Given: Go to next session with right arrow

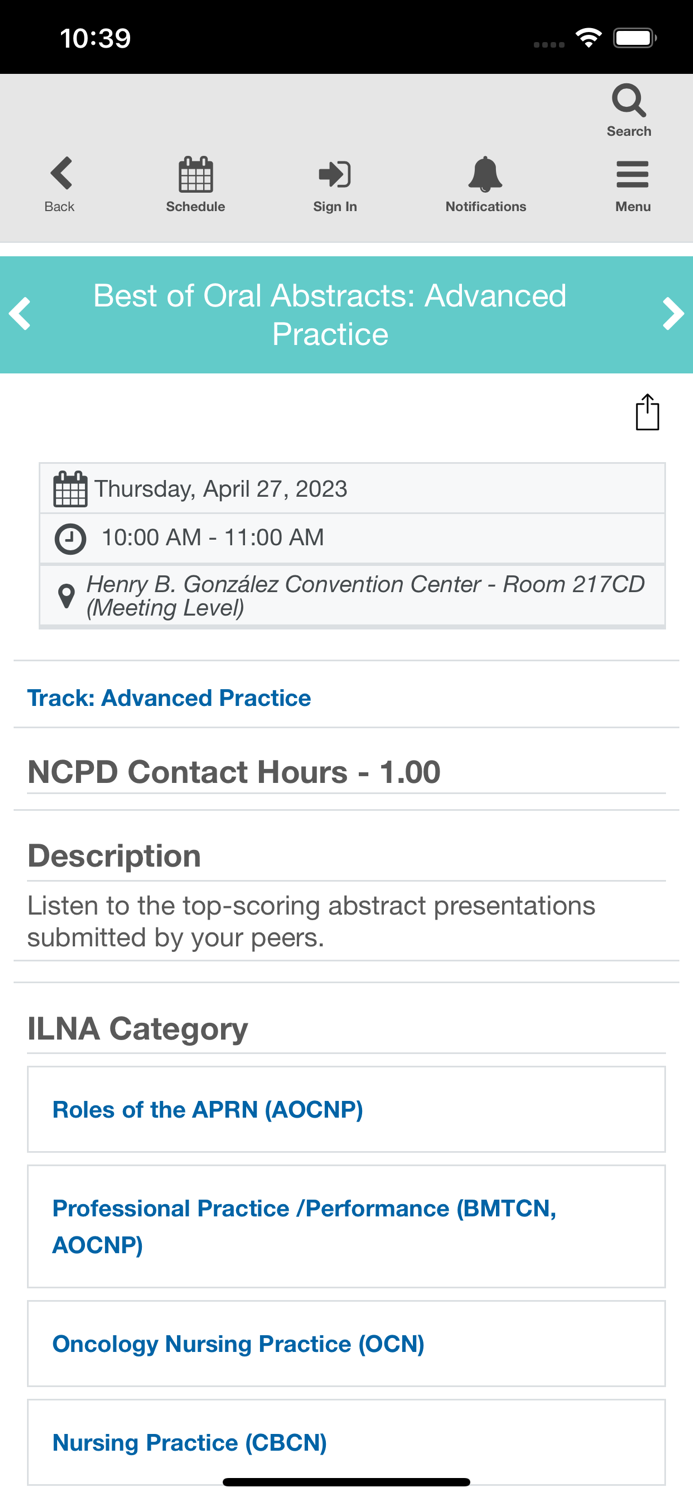Looking at the screenshot, I should pos(673,314).
